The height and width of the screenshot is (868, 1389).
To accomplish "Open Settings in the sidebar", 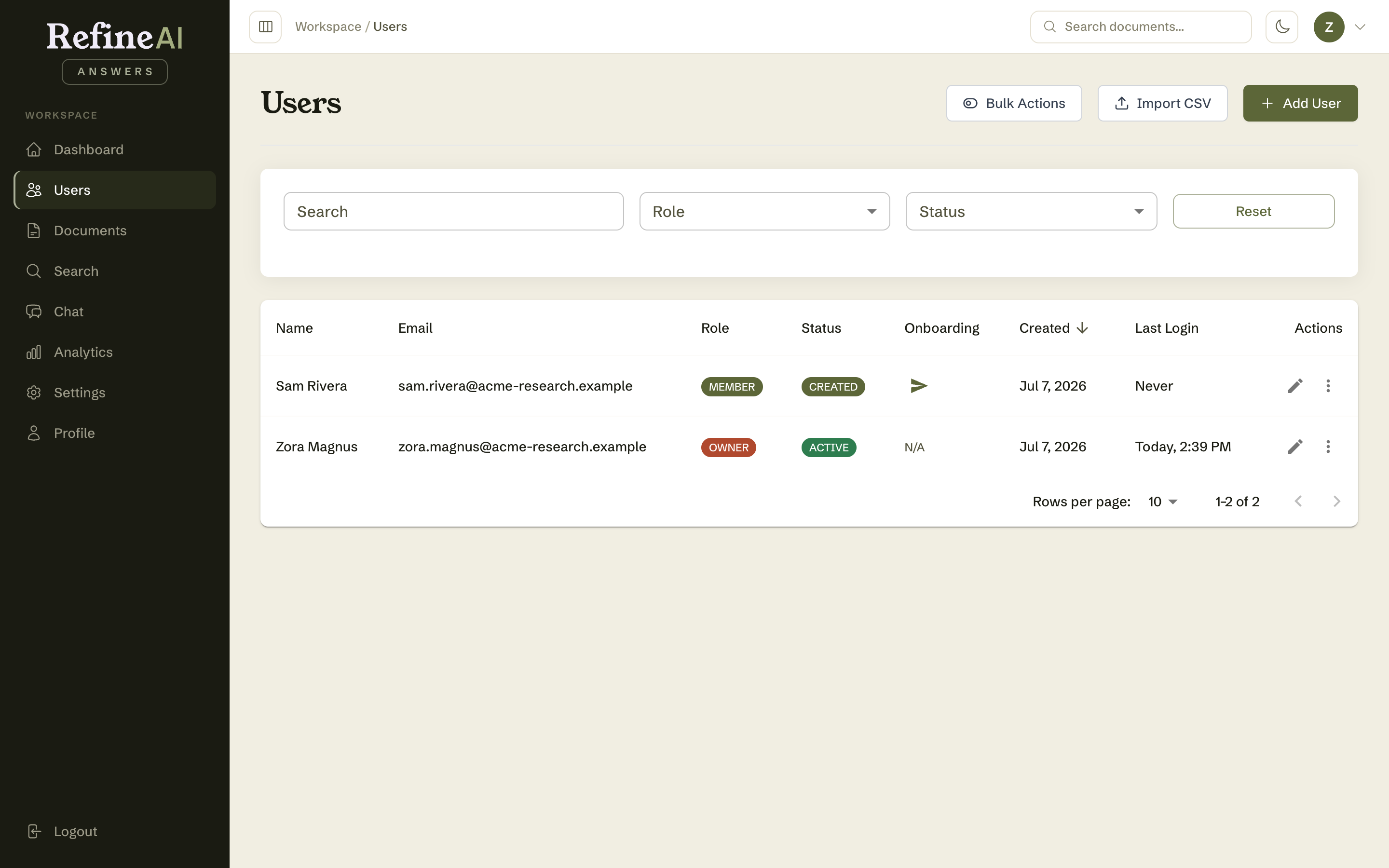I will pyautogui.click(x=115, y=393).
